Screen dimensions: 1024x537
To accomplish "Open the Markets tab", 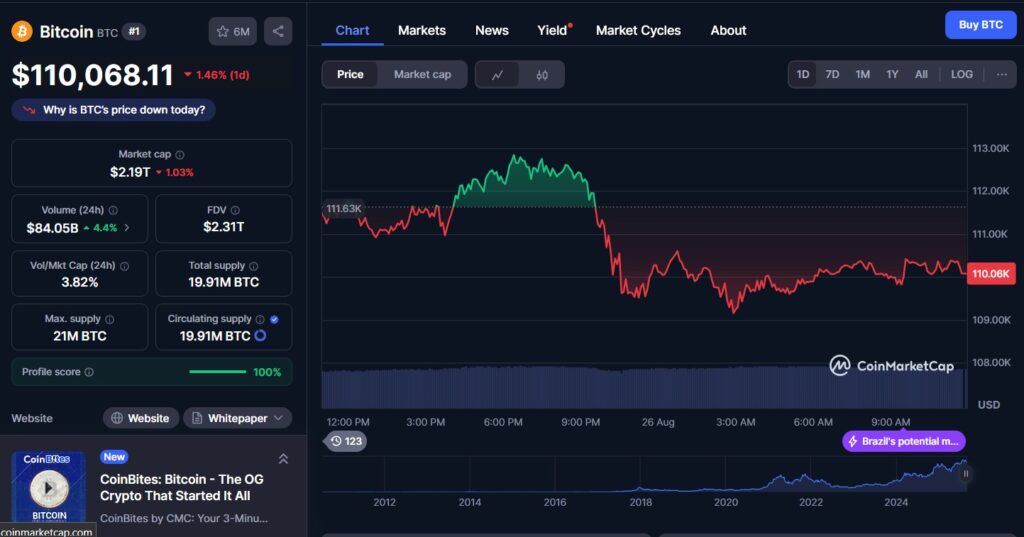I will tap(422, 31).
